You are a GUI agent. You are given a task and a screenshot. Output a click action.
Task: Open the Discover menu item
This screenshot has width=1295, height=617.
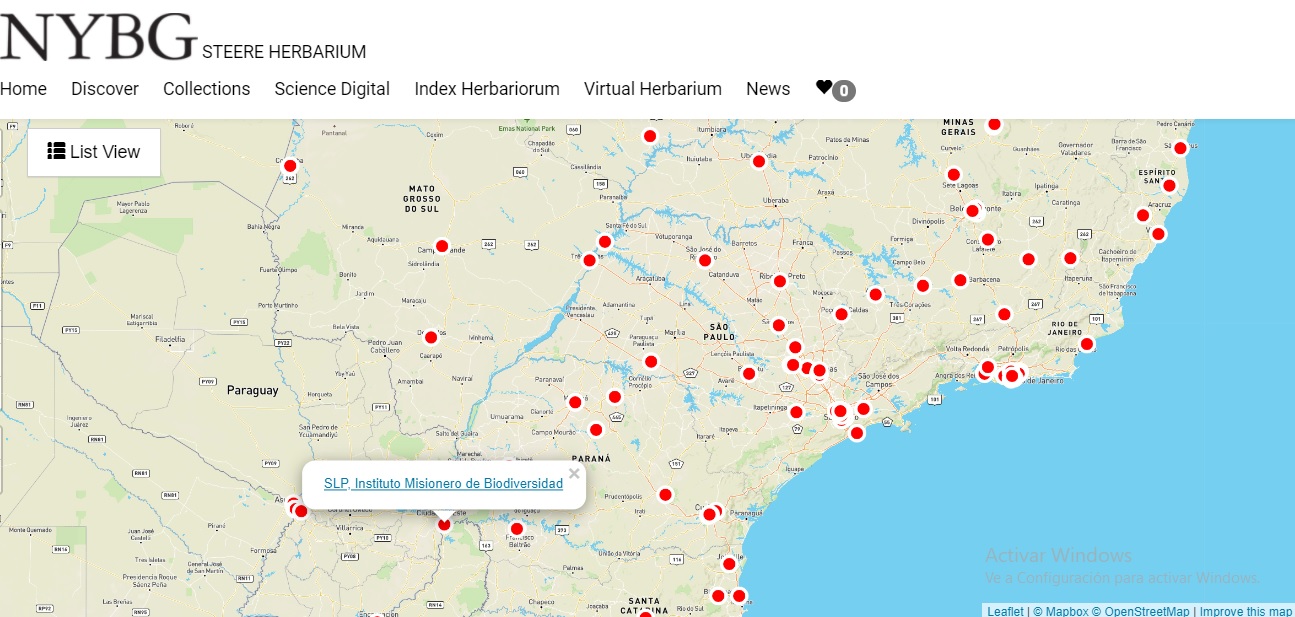(x=105, y=89)
